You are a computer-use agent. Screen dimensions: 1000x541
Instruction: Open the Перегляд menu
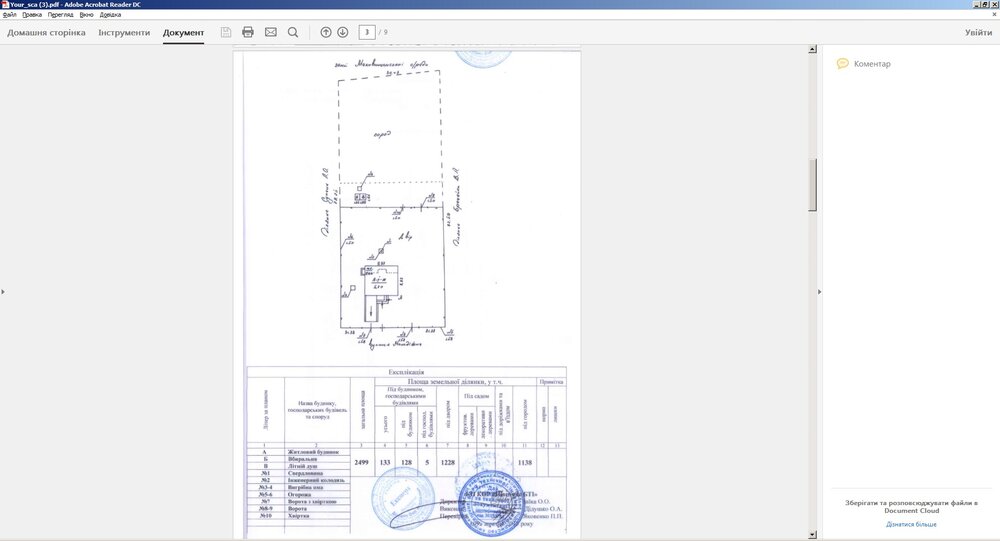[x=61, y=15]
